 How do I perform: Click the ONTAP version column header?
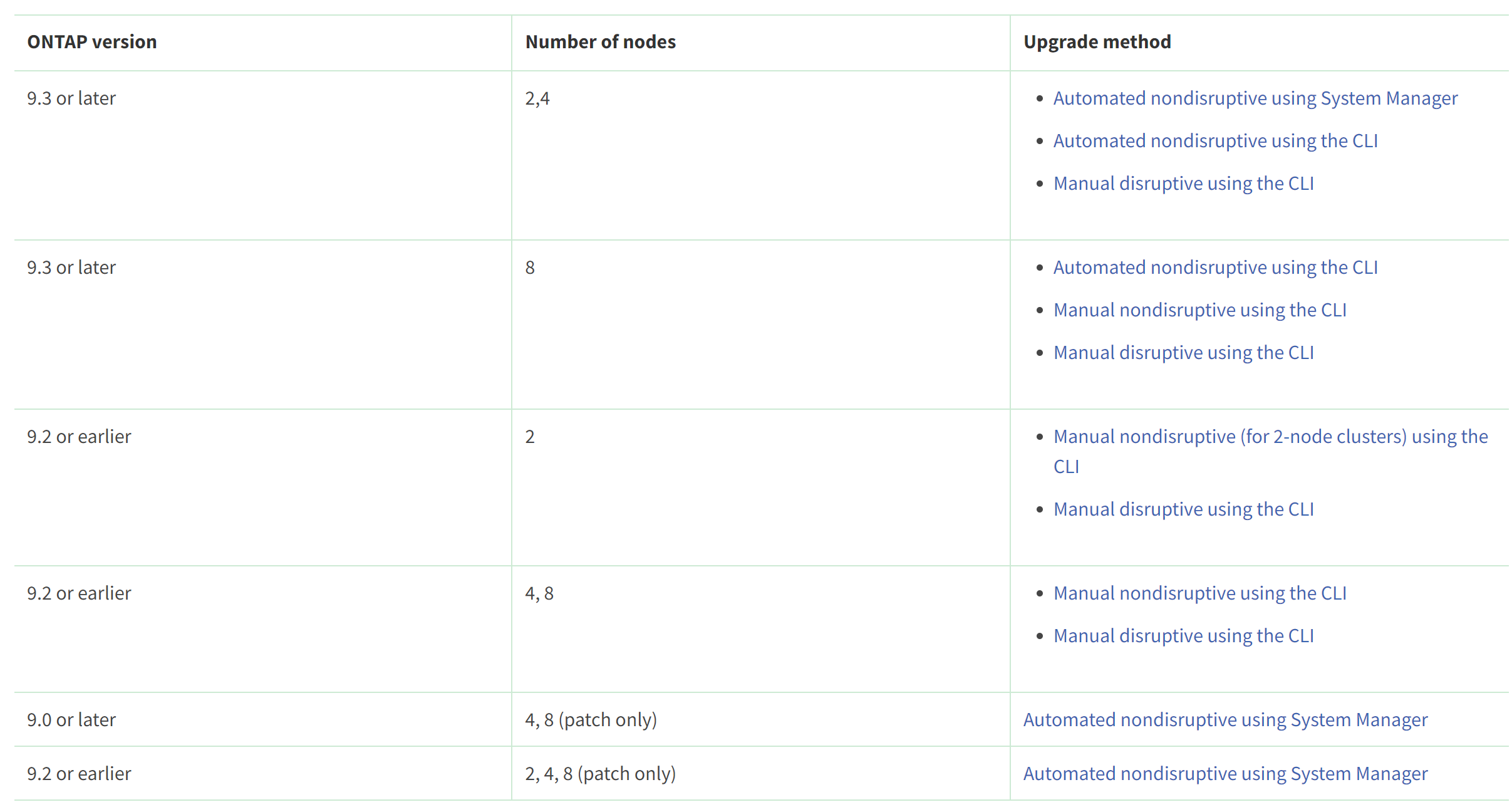[92, 42]
